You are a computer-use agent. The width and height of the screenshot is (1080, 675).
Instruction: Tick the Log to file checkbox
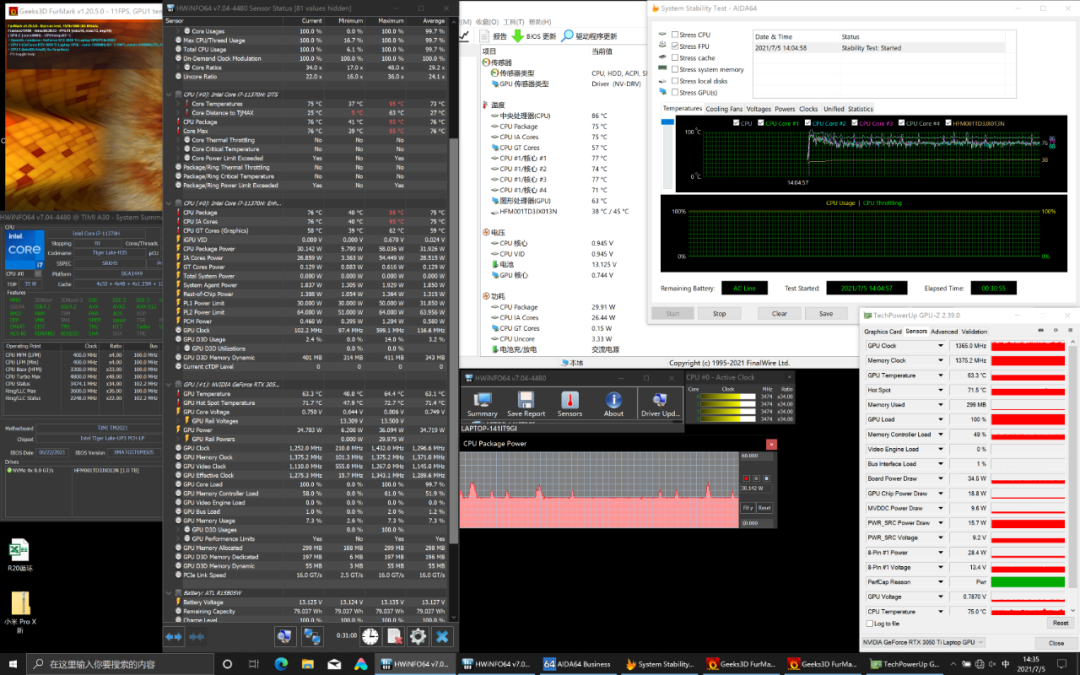click(x=869, y=623)
